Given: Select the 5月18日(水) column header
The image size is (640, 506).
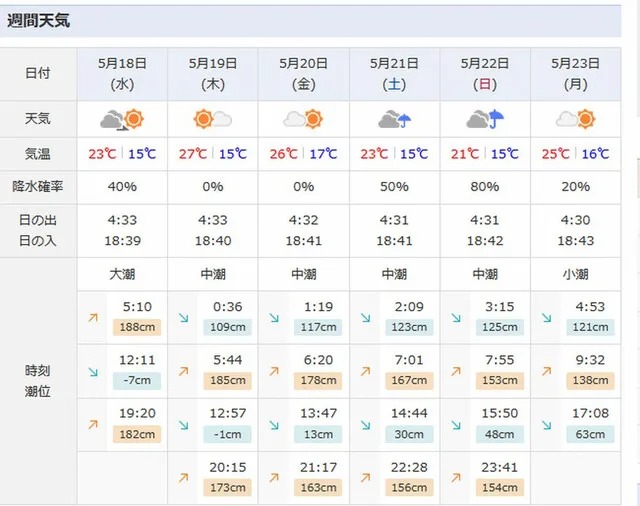Looking at the screenshot, I should click(122, 74).
